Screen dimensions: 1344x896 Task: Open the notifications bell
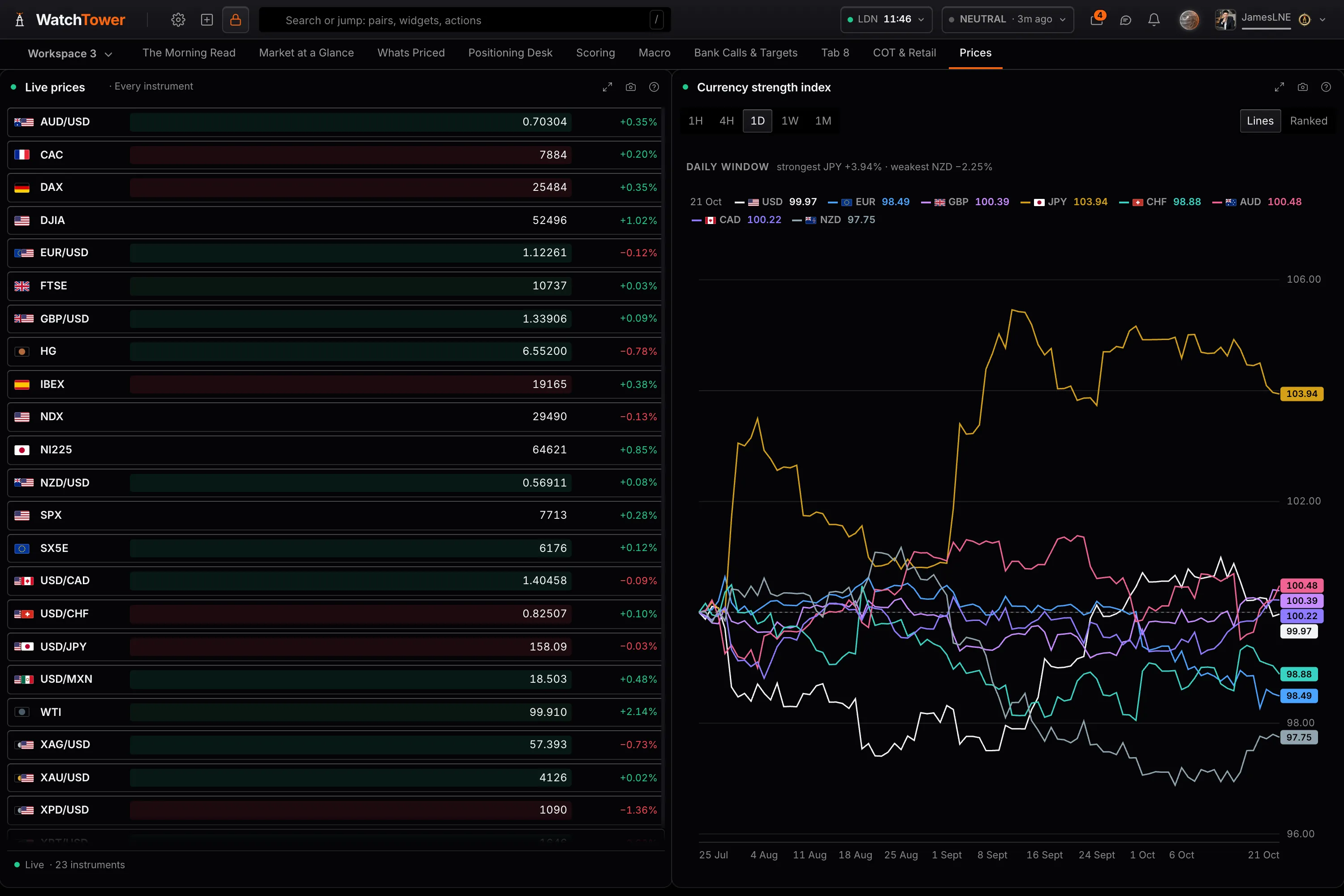pyautogui.click(x=1154, y=20)
